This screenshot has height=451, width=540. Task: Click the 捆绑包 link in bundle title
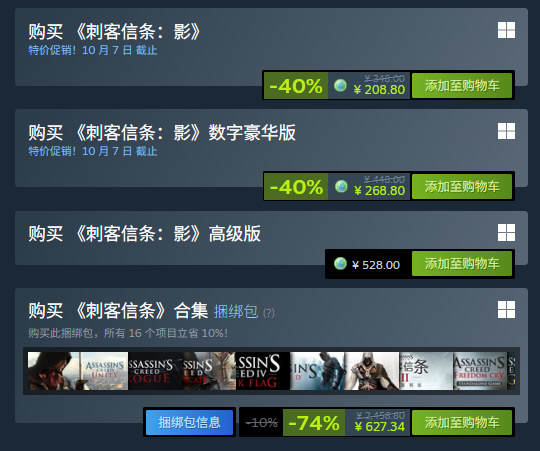click(236, 312)
